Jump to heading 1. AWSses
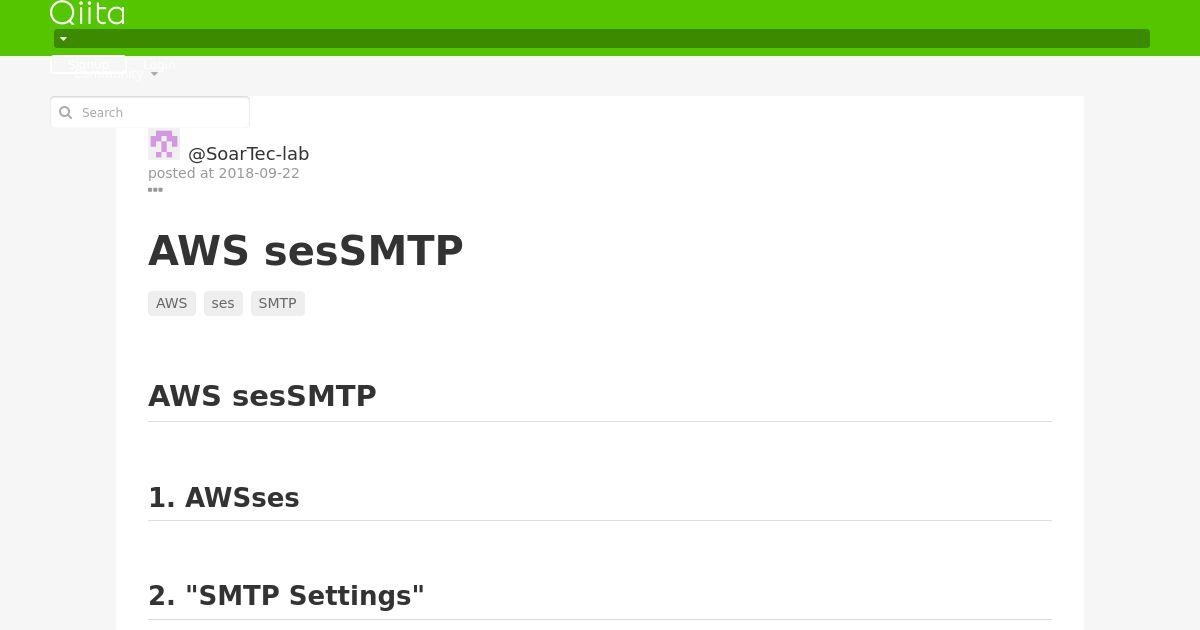This screenshot has height=630, width=1200. (224, 498)
